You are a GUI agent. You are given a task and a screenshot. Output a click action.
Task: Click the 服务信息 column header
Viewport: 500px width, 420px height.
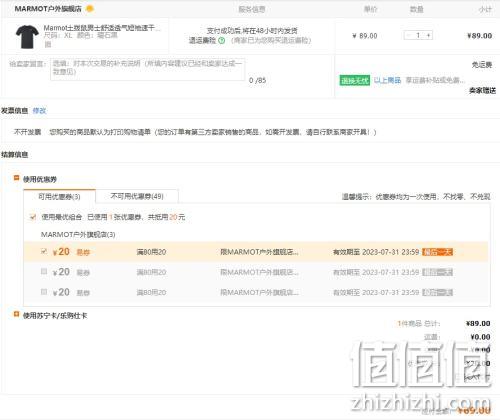[x=252, y=9]
